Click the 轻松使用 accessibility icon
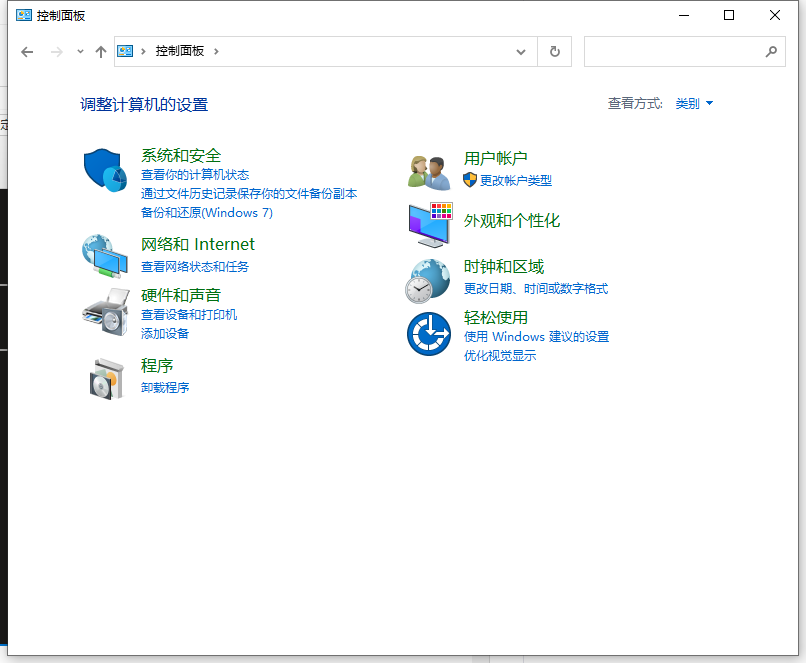Screen dimensions: 806x663 click(428, 333)
